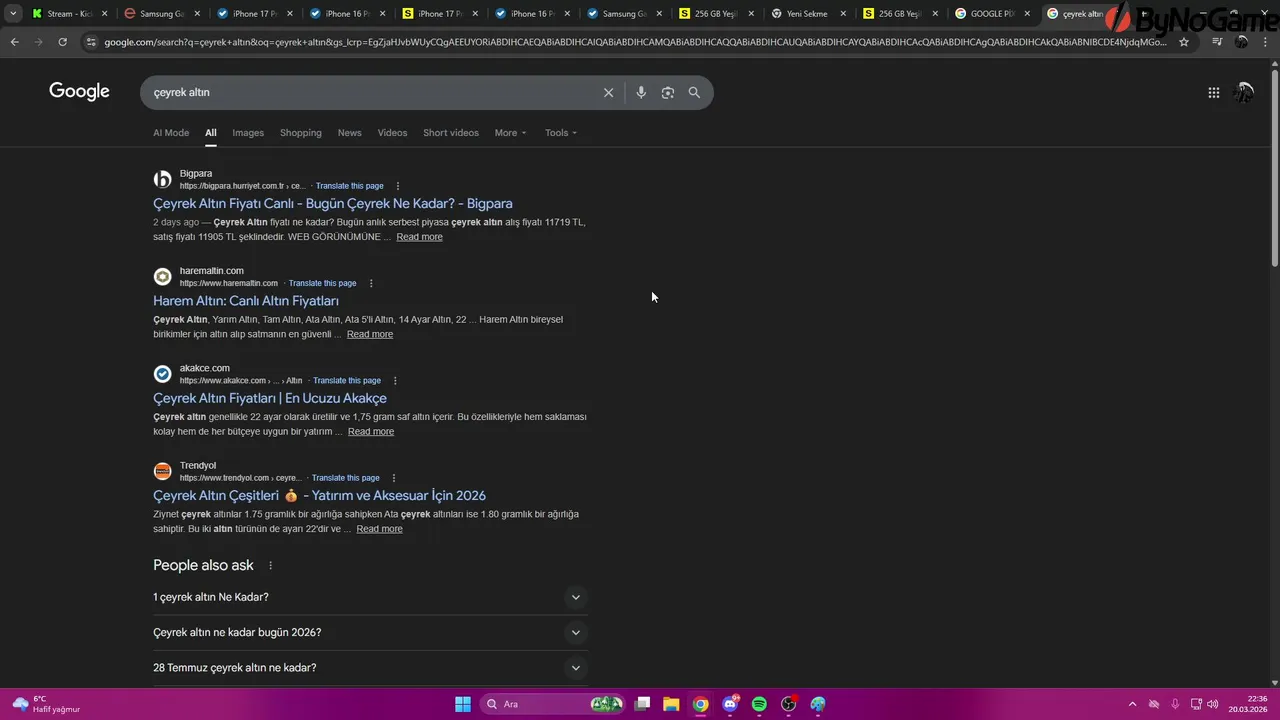Open the volume tray icon

click(x=1212, y=704)
